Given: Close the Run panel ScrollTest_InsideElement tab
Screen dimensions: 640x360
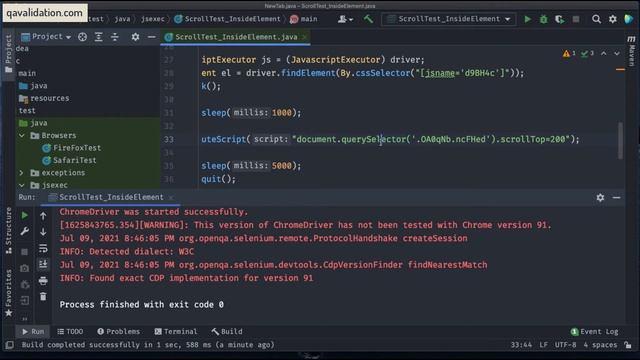Looking at the screenshot, I should click(x=171, y=197).
